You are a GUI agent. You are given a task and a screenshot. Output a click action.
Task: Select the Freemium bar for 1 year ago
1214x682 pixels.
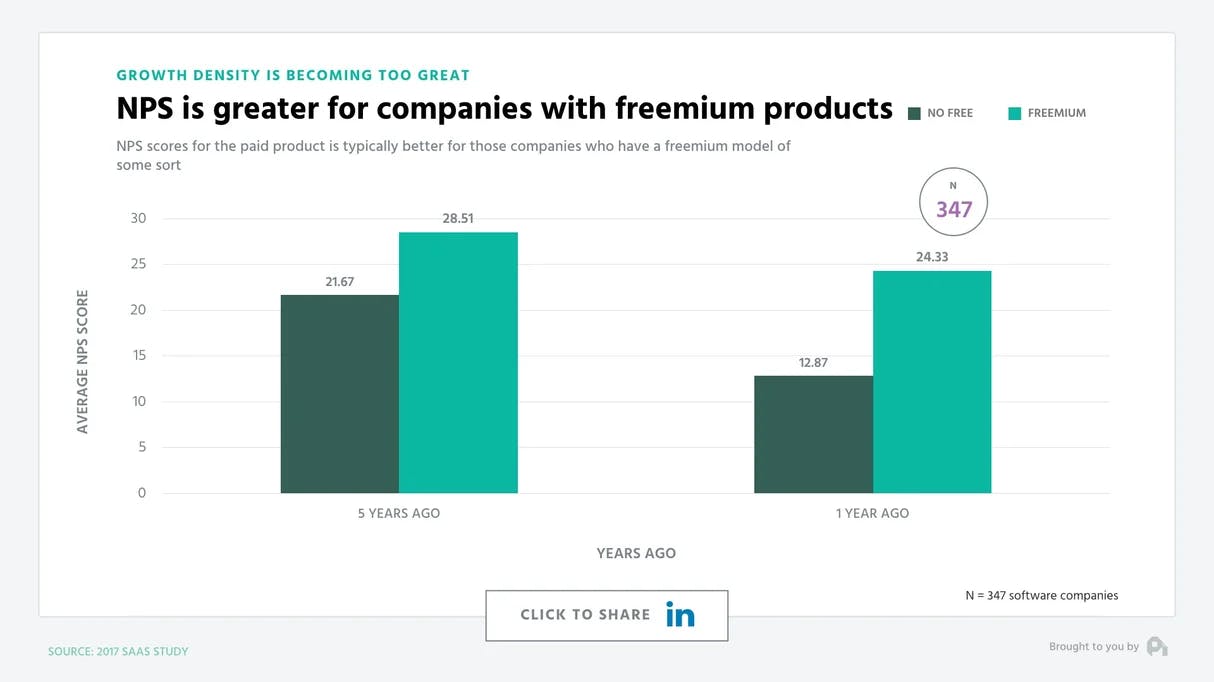(932, 381)
